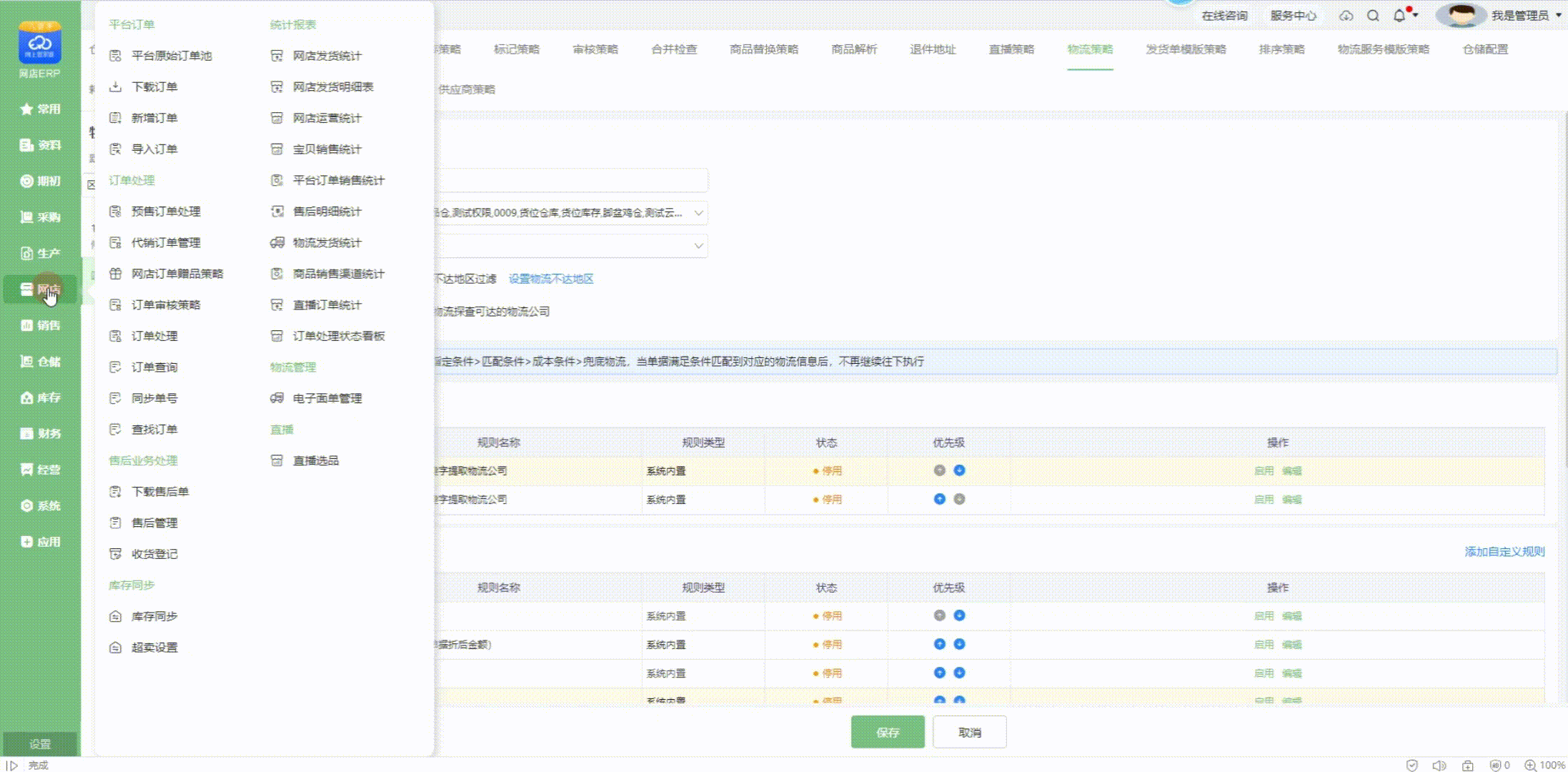Switch to 发货单模版策略 tab
Screen dimensions: 1568x772
click(x=1186, y=49)
